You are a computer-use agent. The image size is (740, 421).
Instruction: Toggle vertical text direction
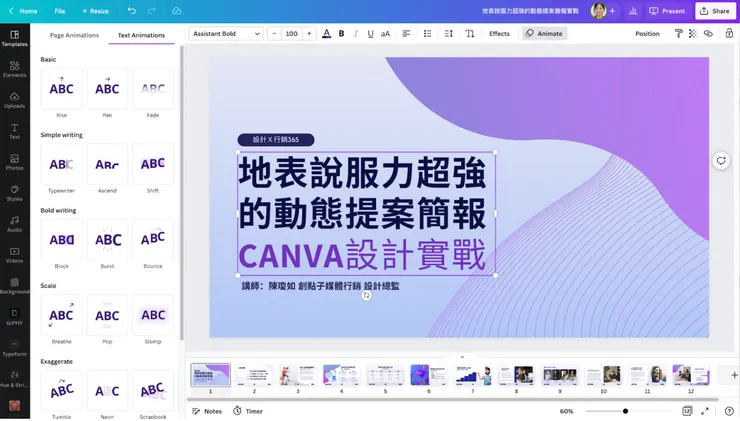coord(470,34)
